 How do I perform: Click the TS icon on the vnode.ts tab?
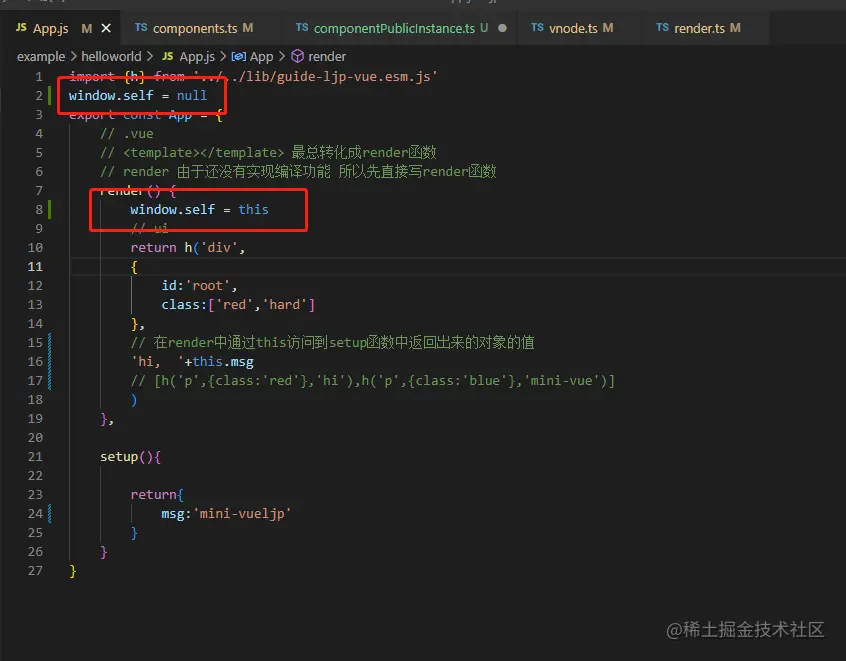pyautogui.click(x=537, y=28)
